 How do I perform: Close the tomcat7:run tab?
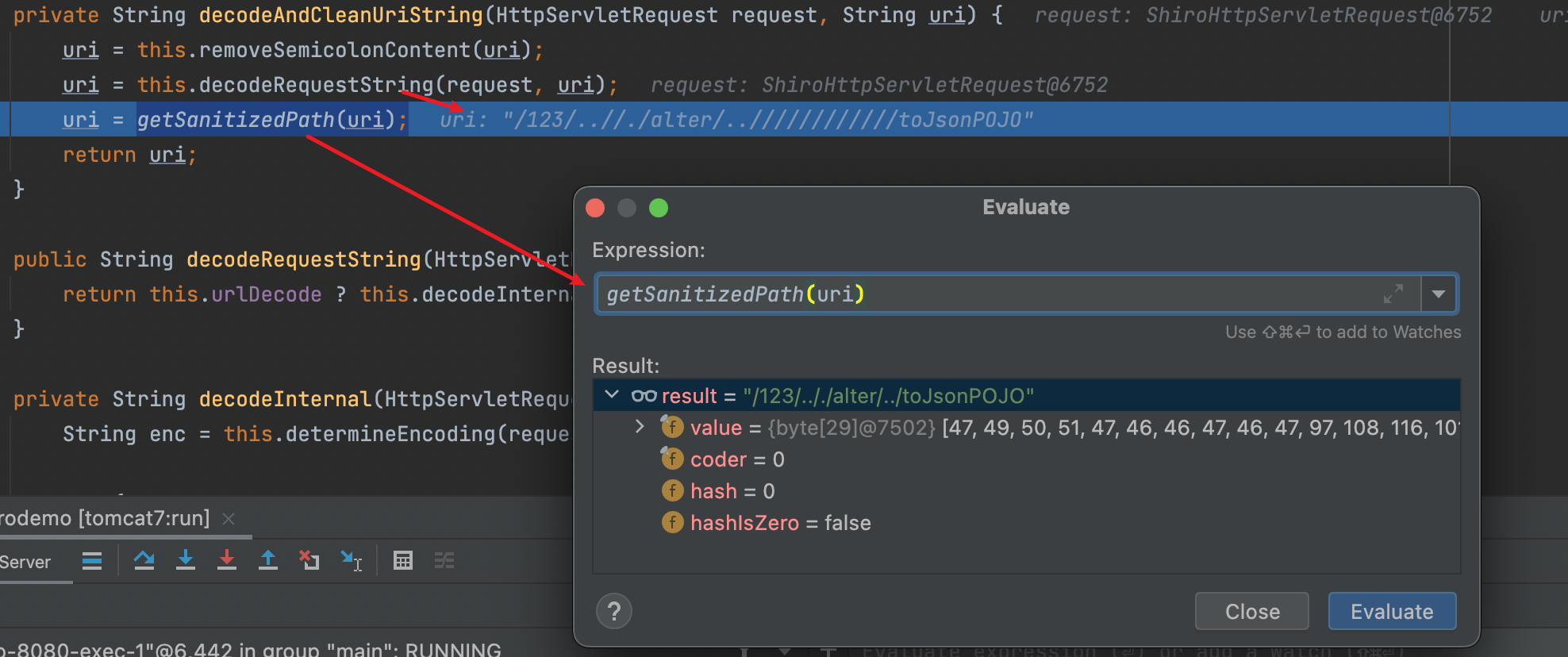click(229, 519)
